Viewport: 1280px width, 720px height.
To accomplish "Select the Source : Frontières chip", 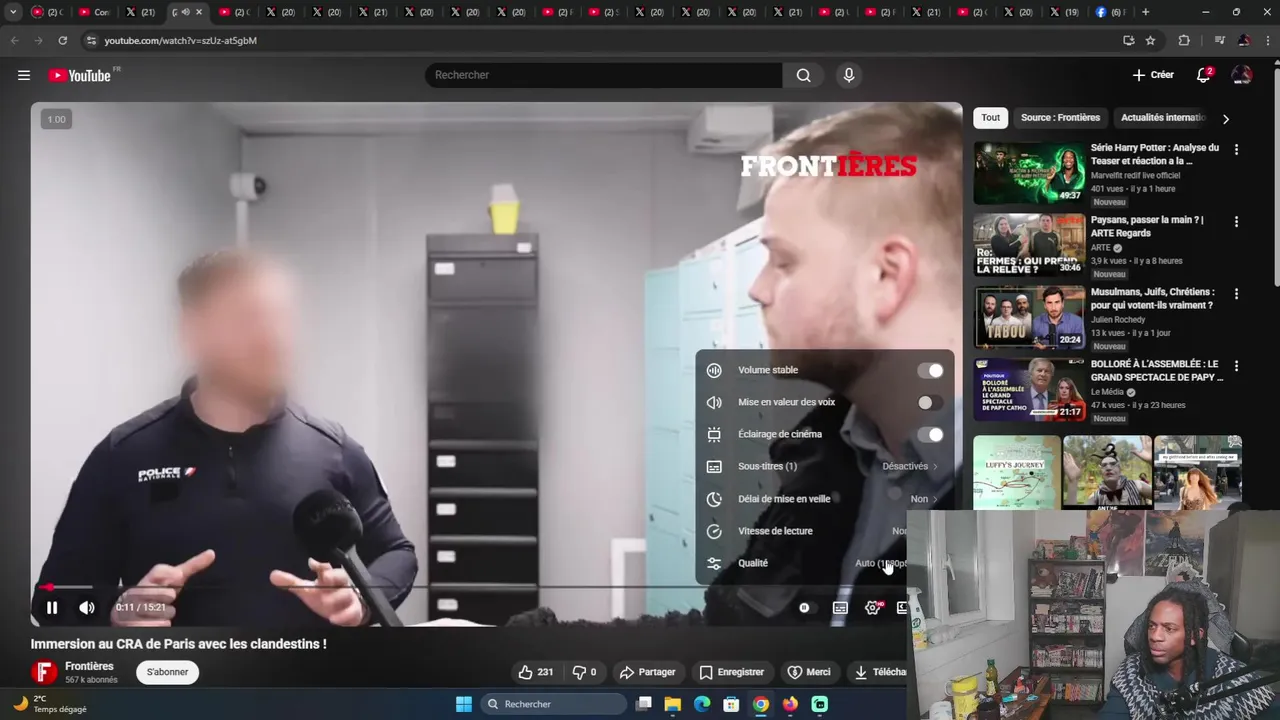I will coord(1060,118).
